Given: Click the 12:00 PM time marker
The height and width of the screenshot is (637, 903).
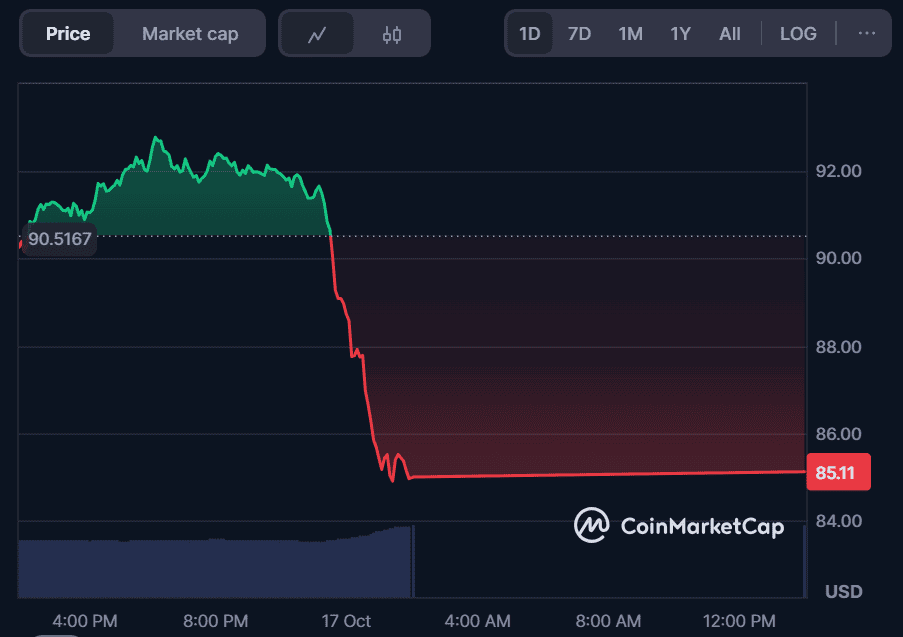Looking at the screenshot, I should pos(740,621).
